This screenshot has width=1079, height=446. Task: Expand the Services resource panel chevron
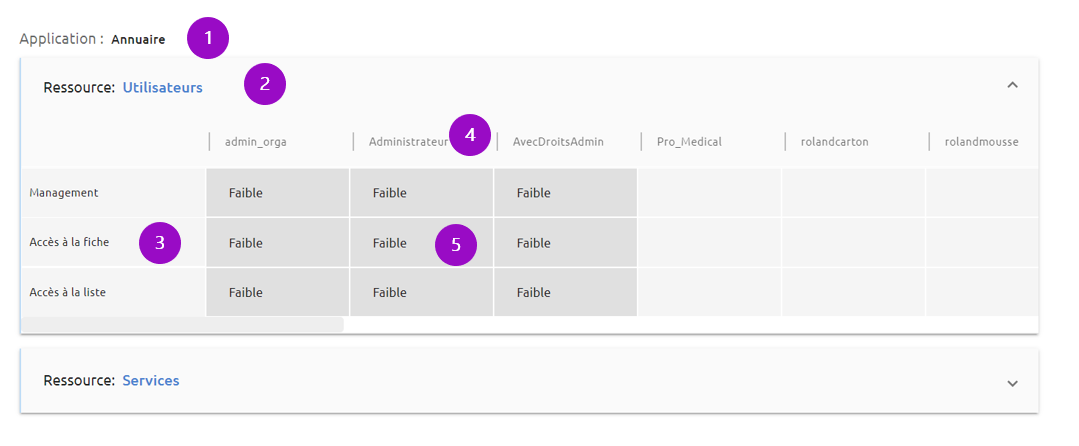pos(1012,383)
